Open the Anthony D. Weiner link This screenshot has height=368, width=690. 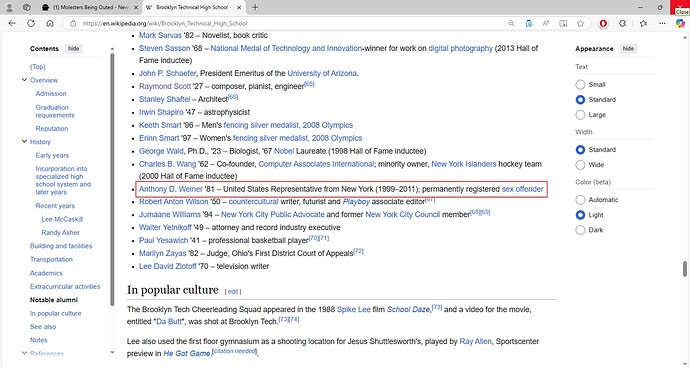tap(171, 189)
